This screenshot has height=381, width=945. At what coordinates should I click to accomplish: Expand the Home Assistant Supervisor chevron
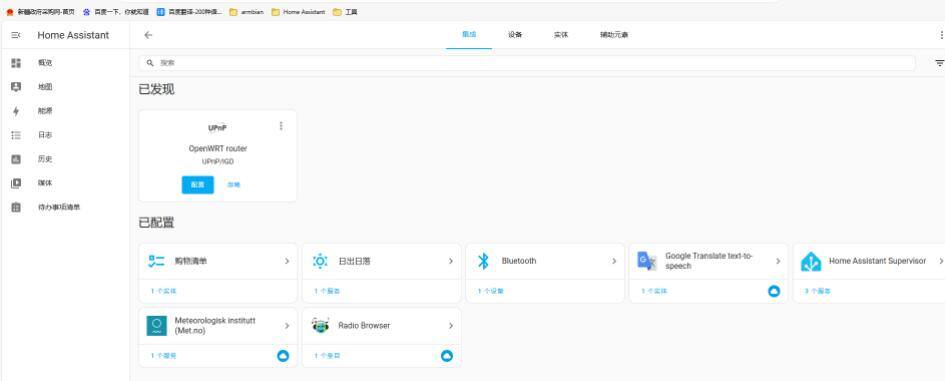[x=941, y=261]
